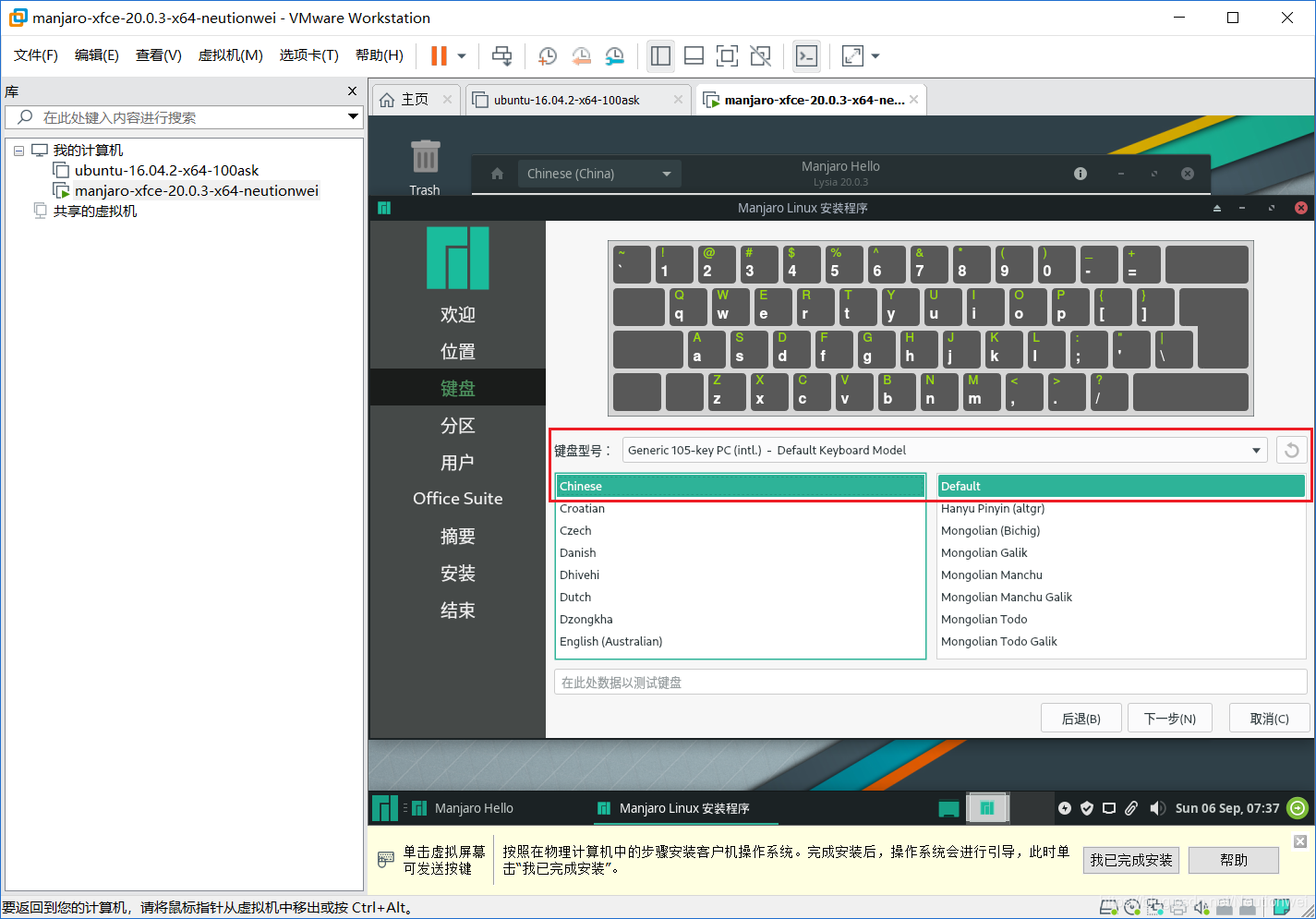Click the Manjaro Hello info icon
This screenshot has height=919, width=1316.
coord(1081,174)
